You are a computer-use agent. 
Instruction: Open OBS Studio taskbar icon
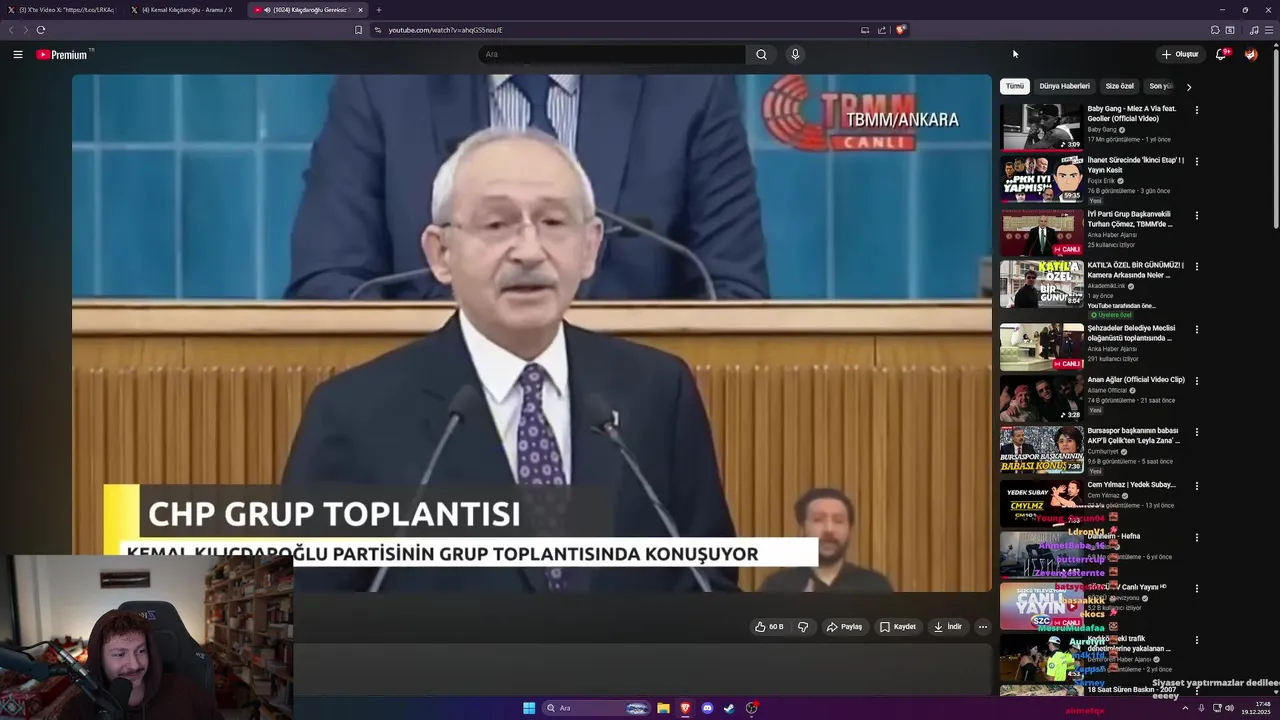(x=751, y=708)
